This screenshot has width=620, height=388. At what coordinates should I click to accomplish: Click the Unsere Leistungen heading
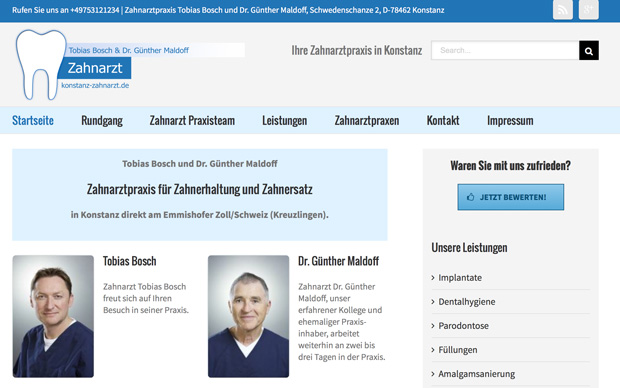point(469,248)
